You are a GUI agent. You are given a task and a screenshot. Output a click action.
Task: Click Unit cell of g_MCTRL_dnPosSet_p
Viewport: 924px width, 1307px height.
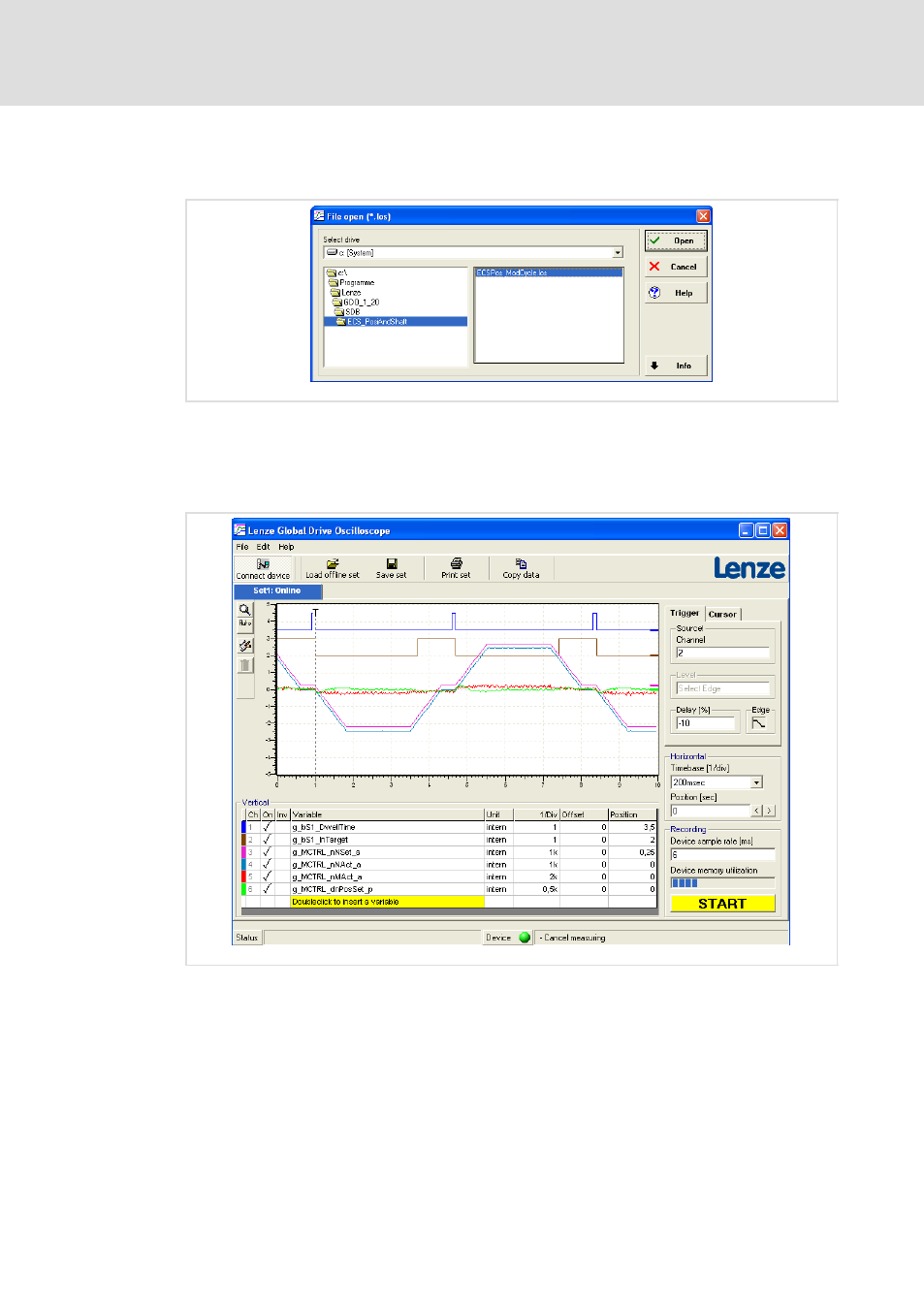coord(496,889)
